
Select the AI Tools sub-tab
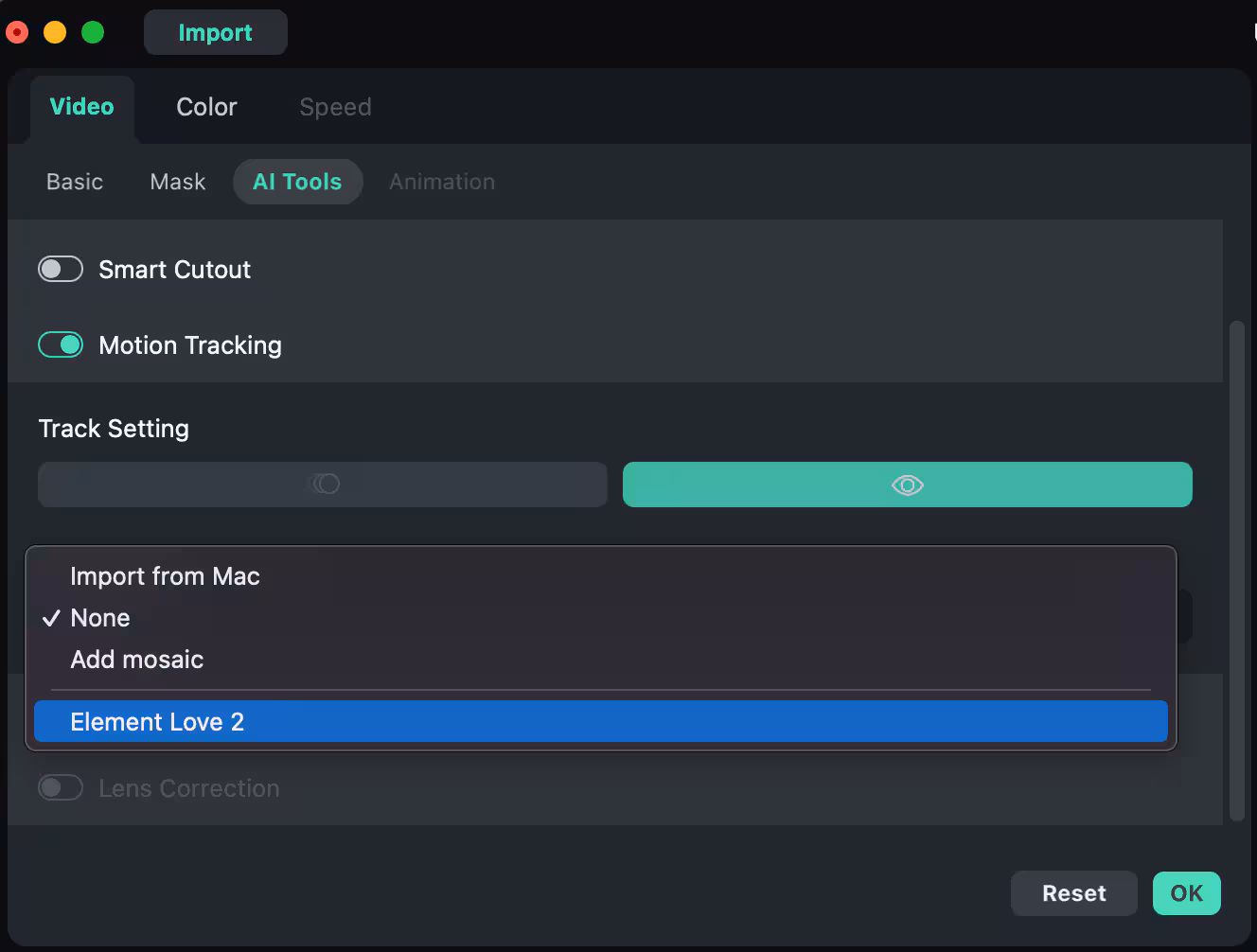(x=297, y=182)
